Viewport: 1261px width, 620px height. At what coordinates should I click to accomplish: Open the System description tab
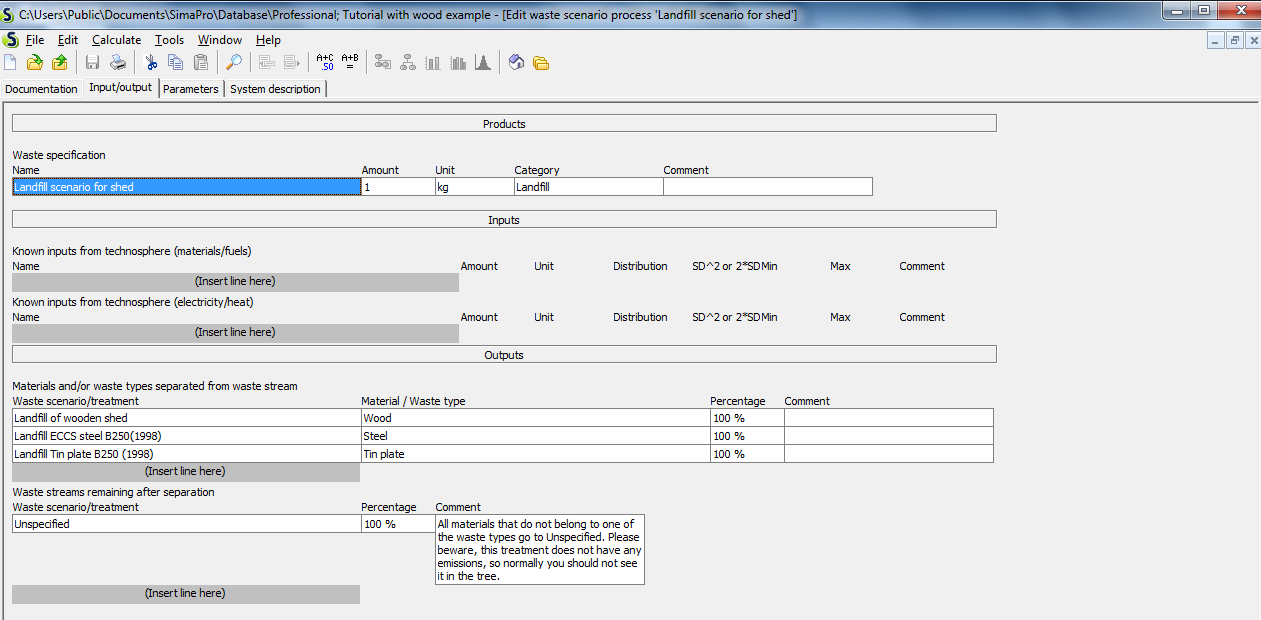(275, 89)
